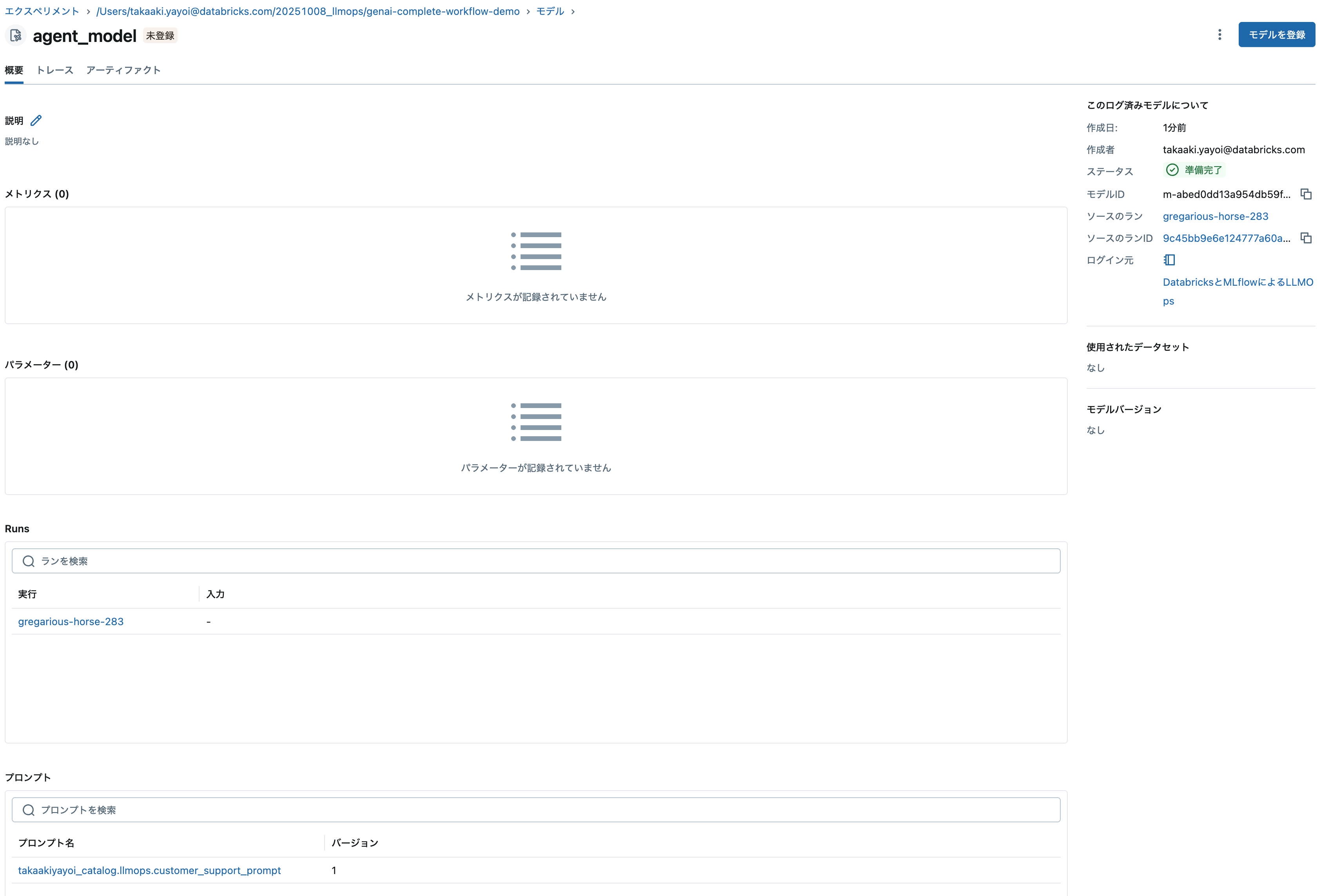This screenshot has height=896, width=1321.
Task: Open the three-dot overflow menu near モデルを登録
Action: pos(1219,34)
